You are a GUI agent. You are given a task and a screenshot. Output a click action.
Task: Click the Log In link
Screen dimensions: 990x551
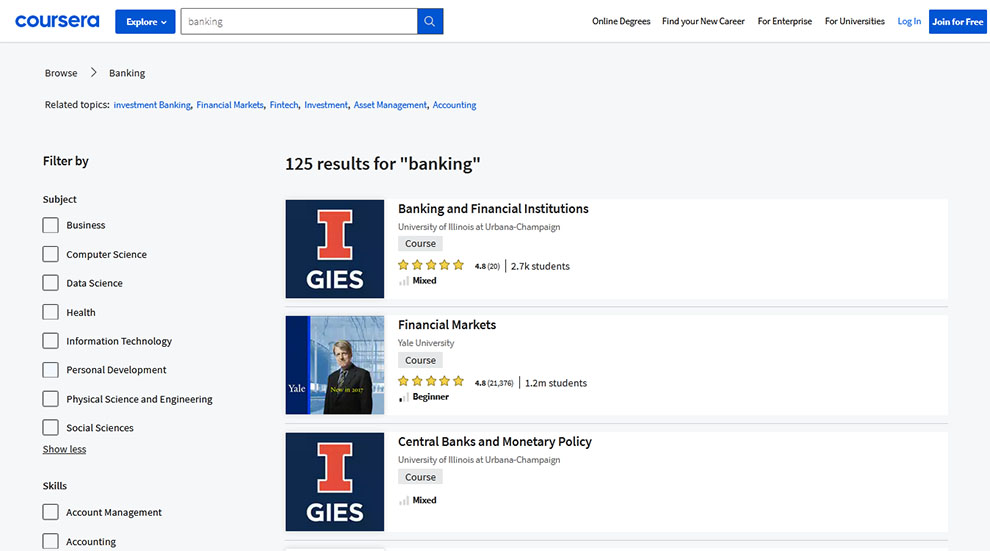(x=909, y=21)
